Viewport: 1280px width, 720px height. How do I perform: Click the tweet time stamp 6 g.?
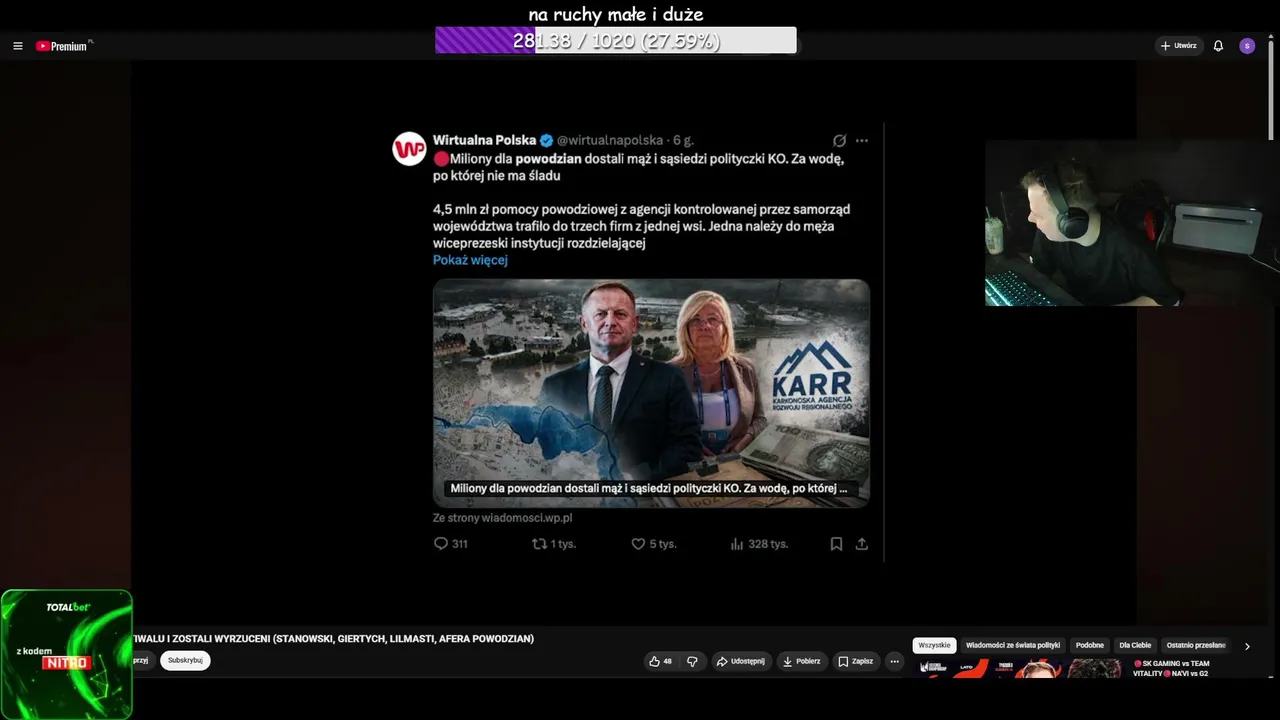pyautogui.click(x=683, y=141)
